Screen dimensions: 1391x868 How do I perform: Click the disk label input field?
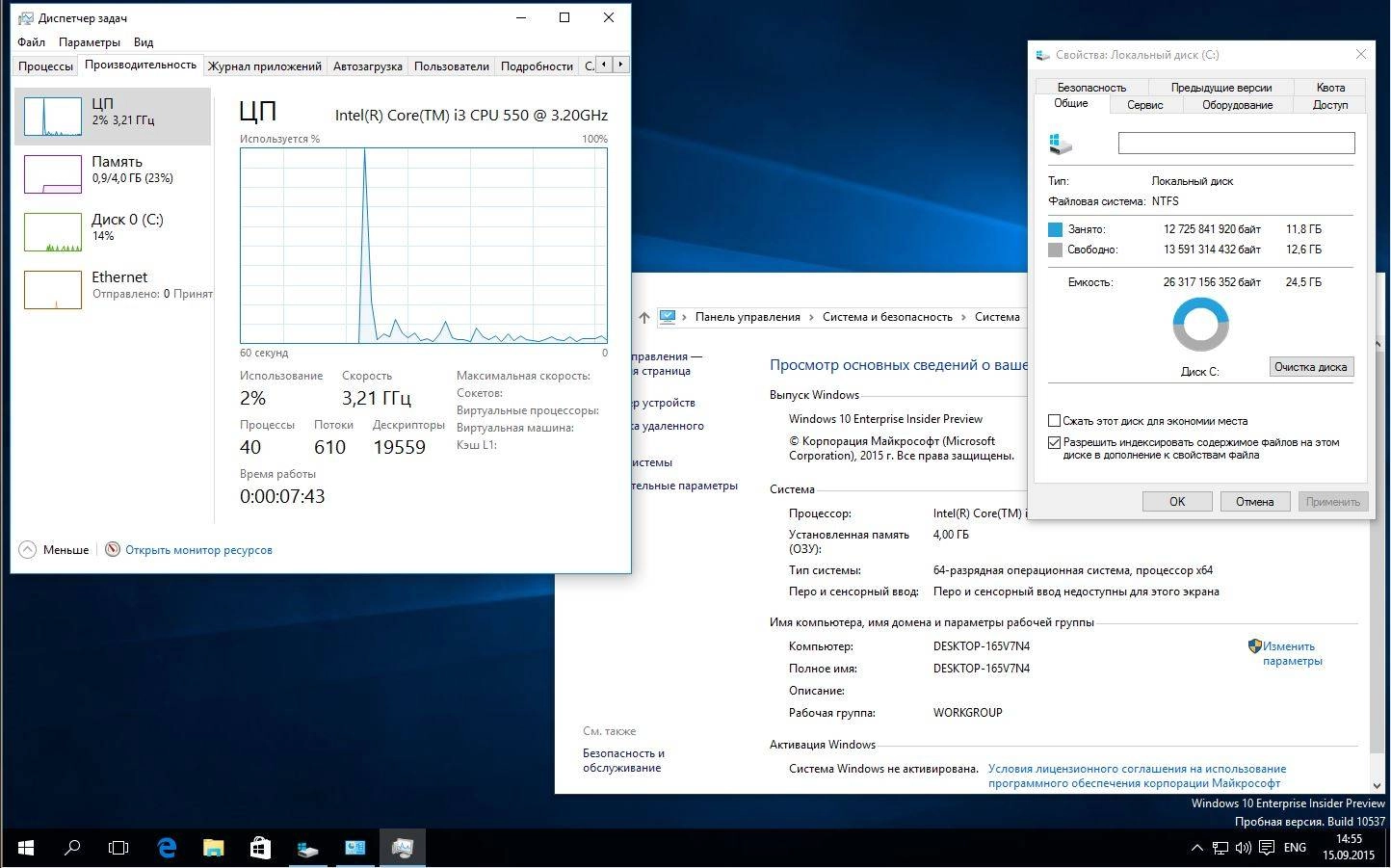(1236, 143)
